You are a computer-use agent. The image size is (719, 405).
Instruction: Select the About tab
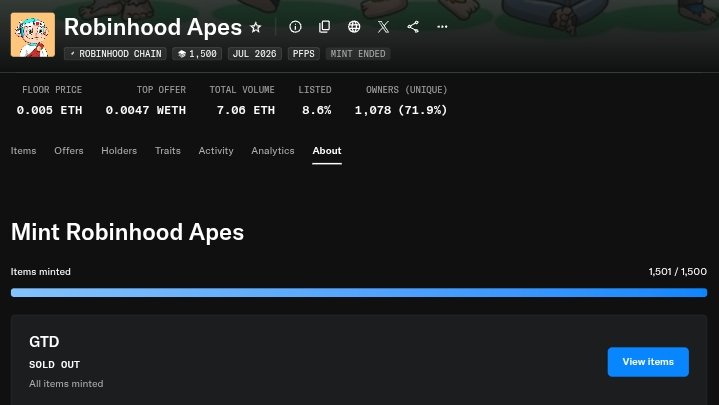click(x=327, y=150)
